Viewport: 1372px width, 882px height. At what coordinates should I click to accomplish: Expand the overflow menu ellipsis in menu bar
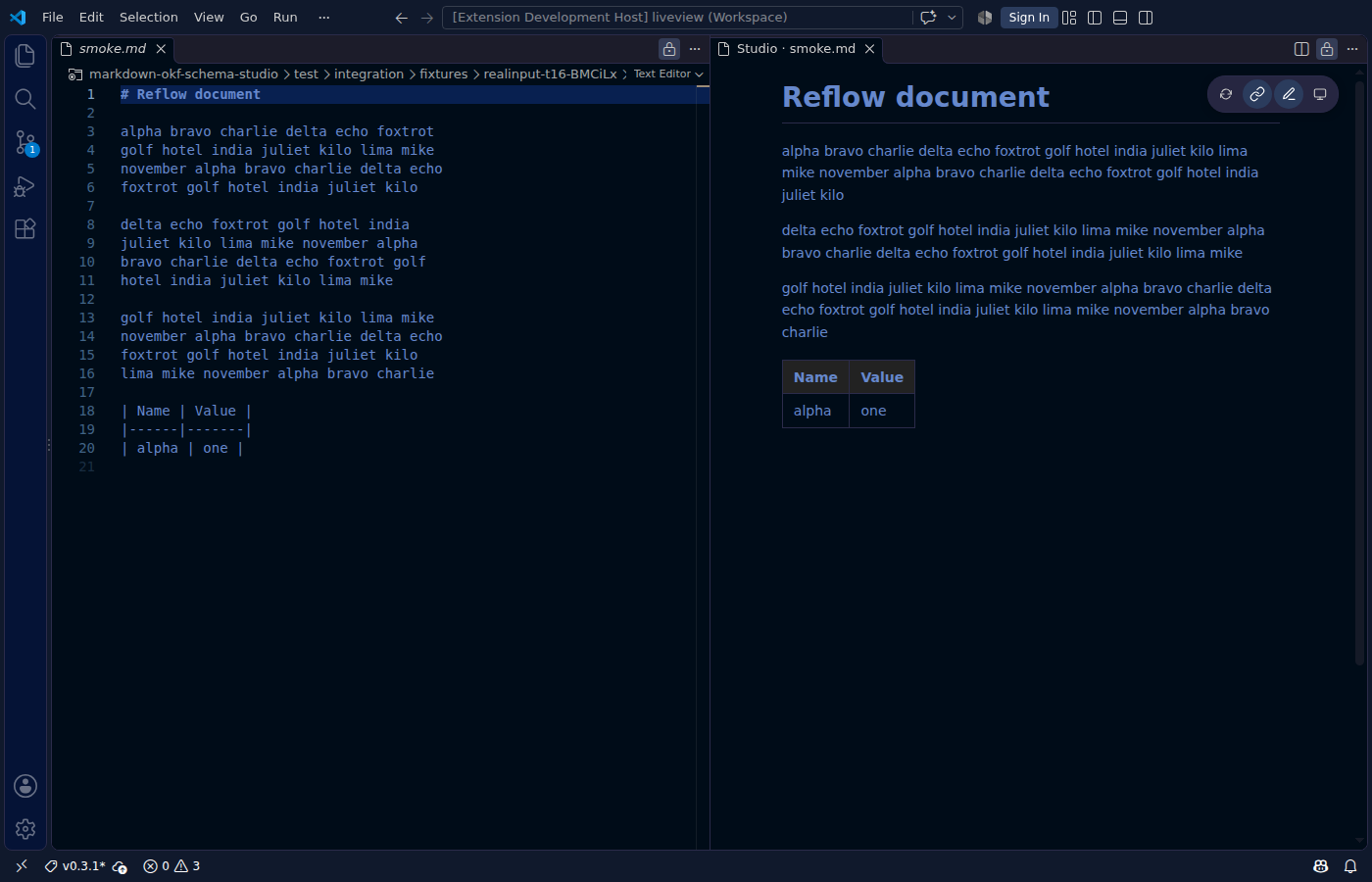click(324, 18)
